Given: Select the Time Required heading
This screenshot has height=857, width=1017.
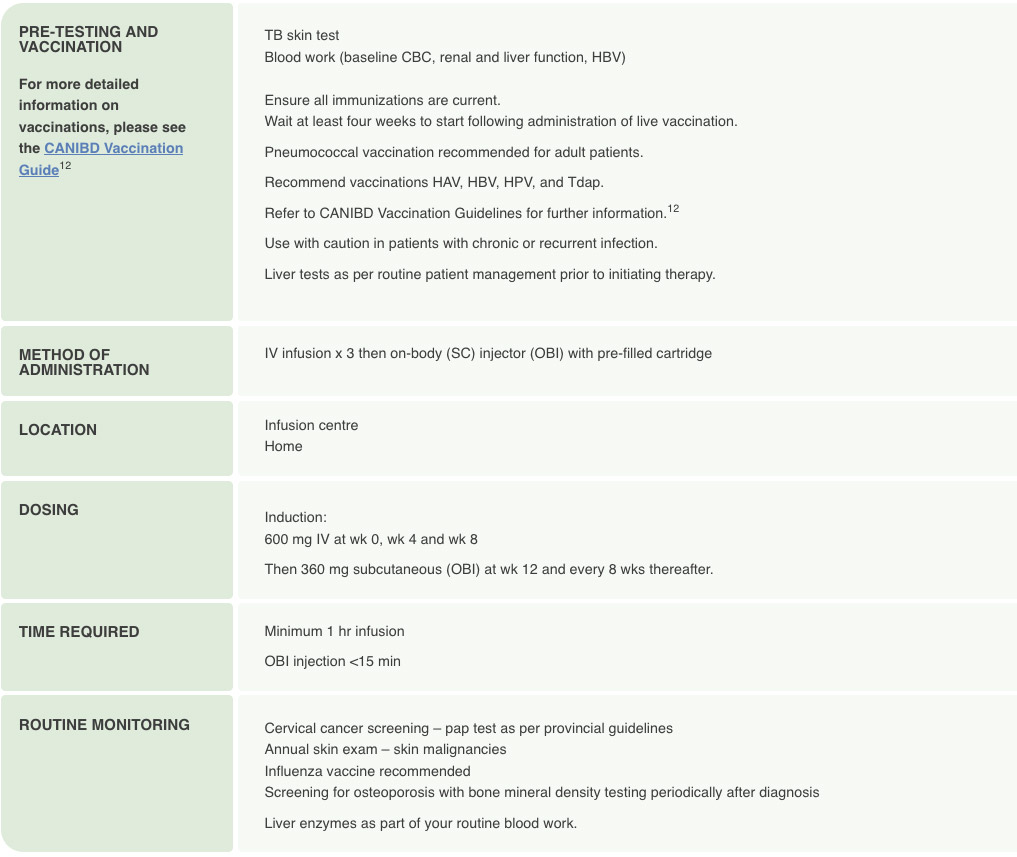Looking at the screenshot, I should click(x=79, y=632).
